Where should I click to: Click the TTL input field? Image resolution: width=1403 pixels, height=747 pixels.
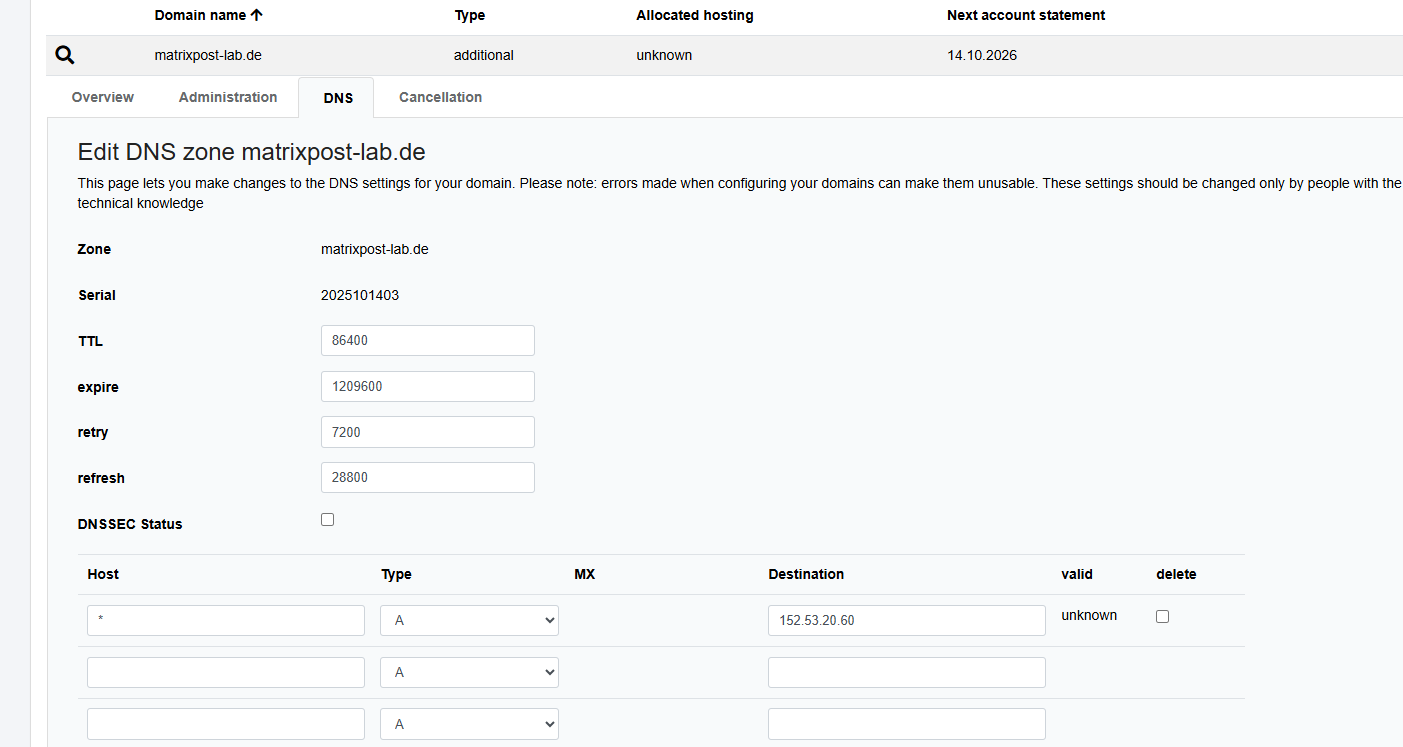(427, 340)
